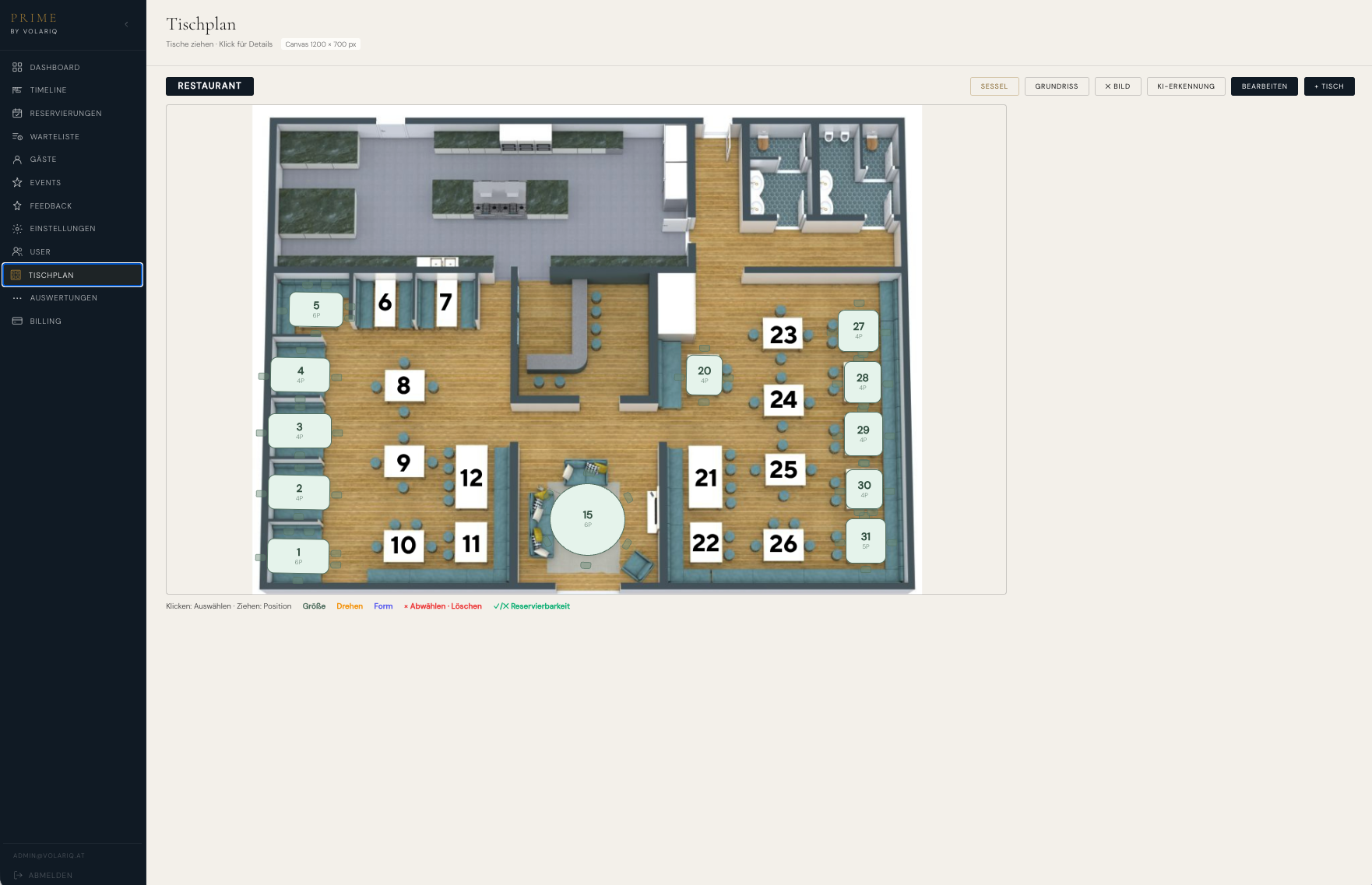Select the RESTAURANT room tab

point(209,86)
